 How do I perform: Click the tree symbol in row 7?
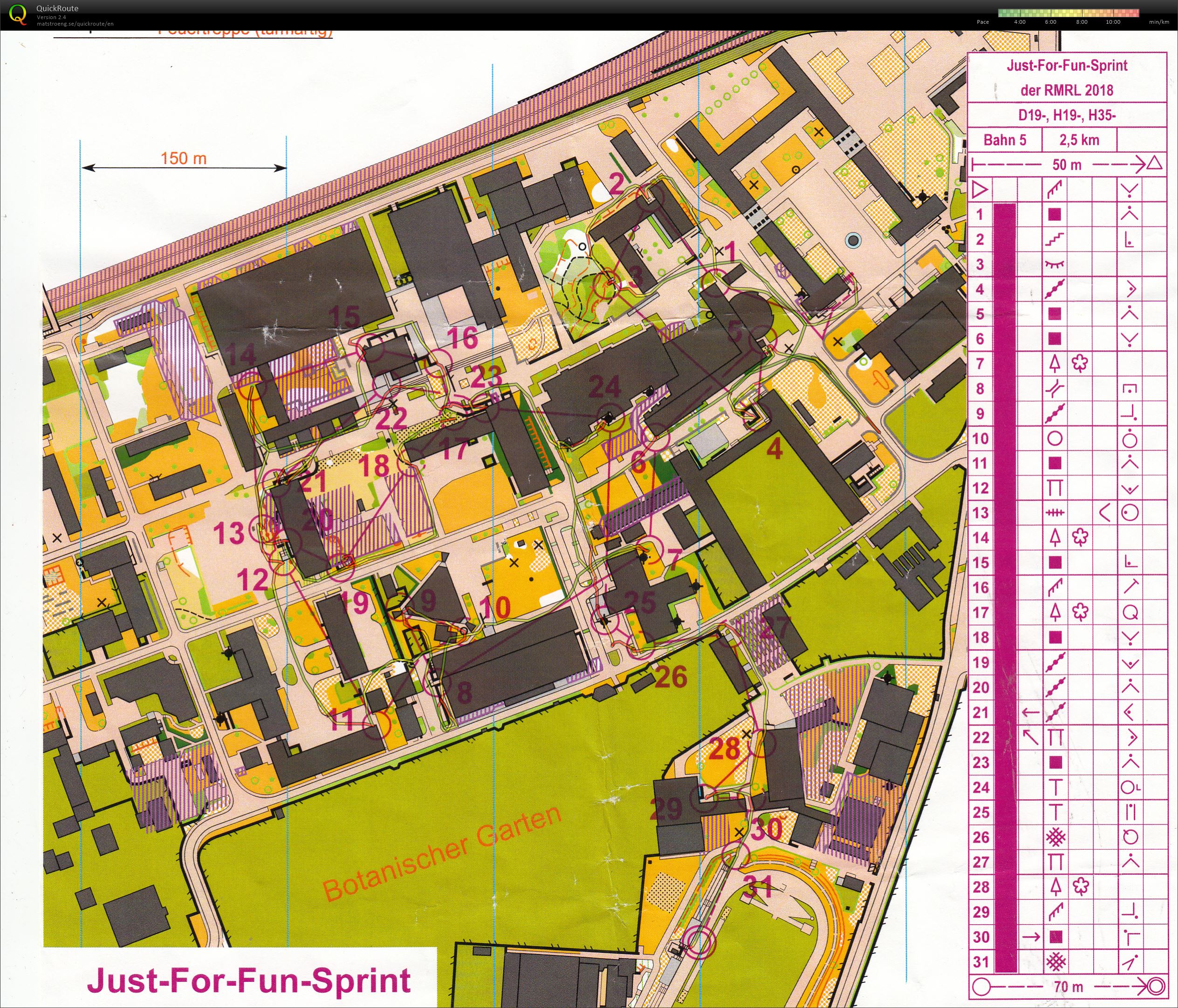pos(1055,364)
